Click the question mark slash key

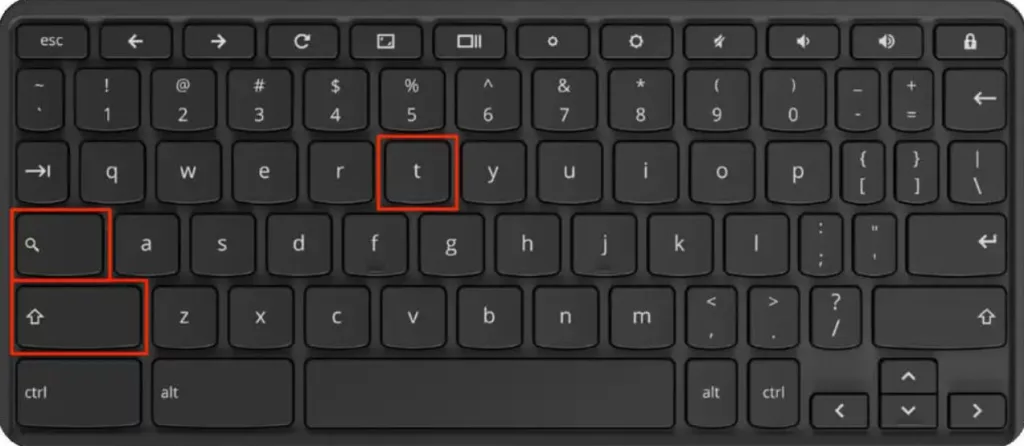pyautogui.click(x=835, y=317)
